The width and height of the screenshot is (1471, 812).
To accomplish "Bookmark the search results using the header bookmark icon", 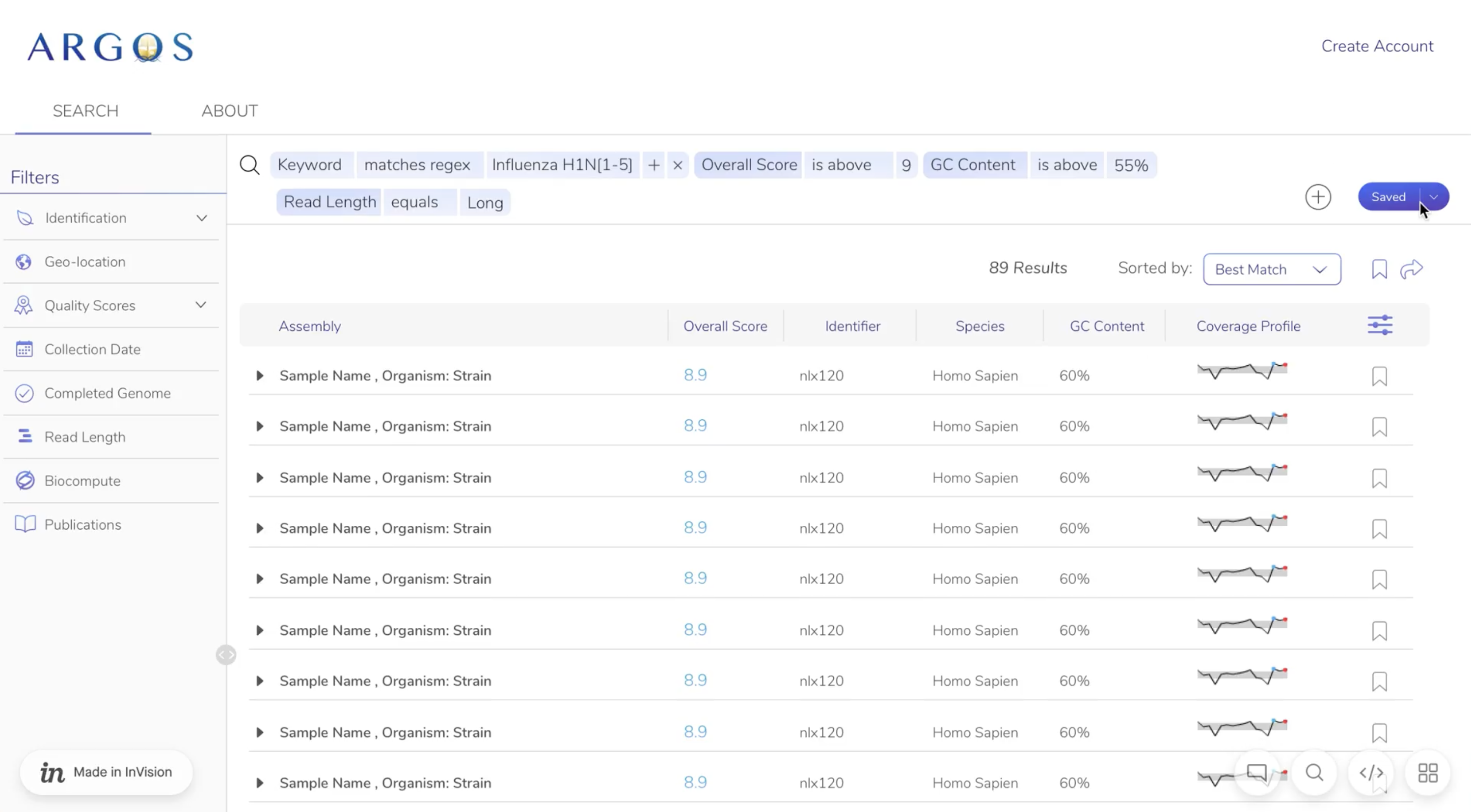I will click(x=1379, y=269).
